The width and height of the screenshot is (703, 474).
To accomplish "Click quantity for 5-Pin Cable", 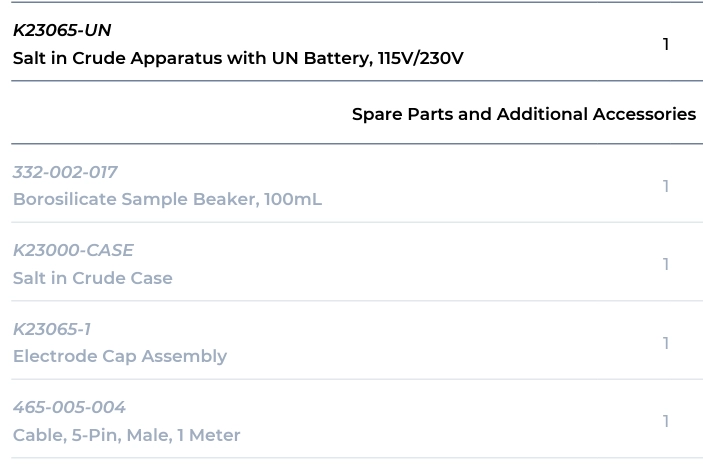I will 666,421.
